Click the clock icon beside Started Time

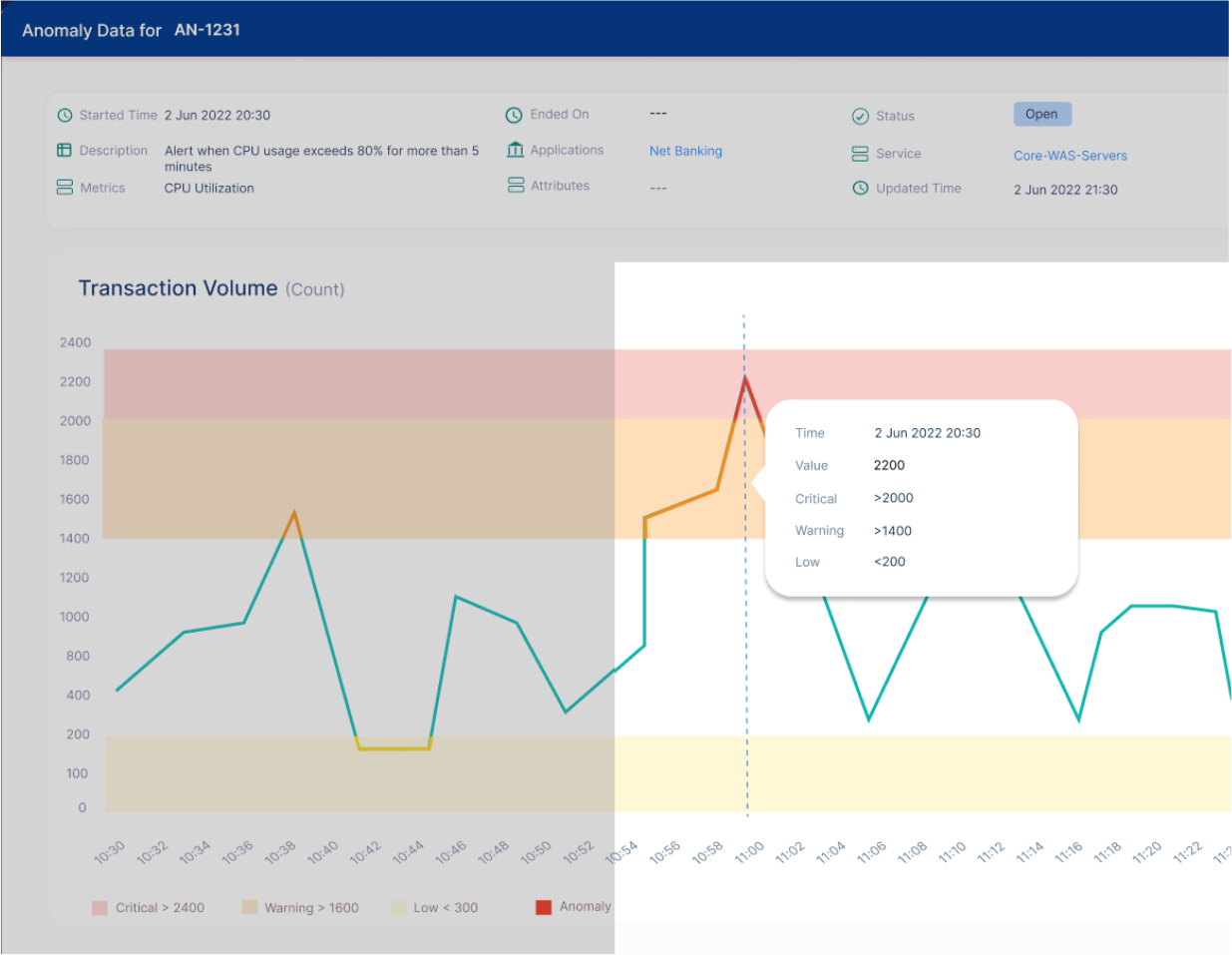coord(65,115)
